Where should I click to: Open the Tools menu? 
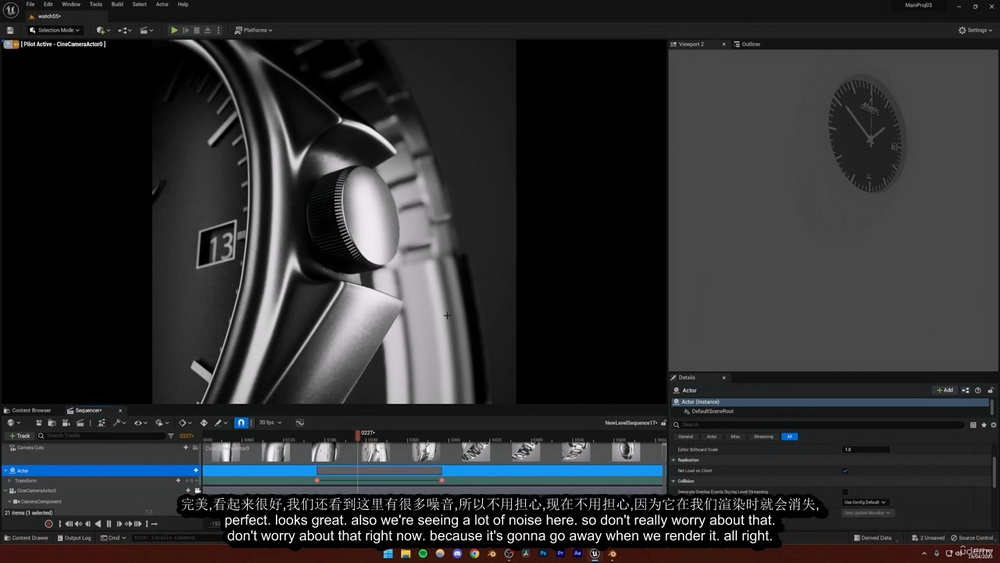[96, 4]
